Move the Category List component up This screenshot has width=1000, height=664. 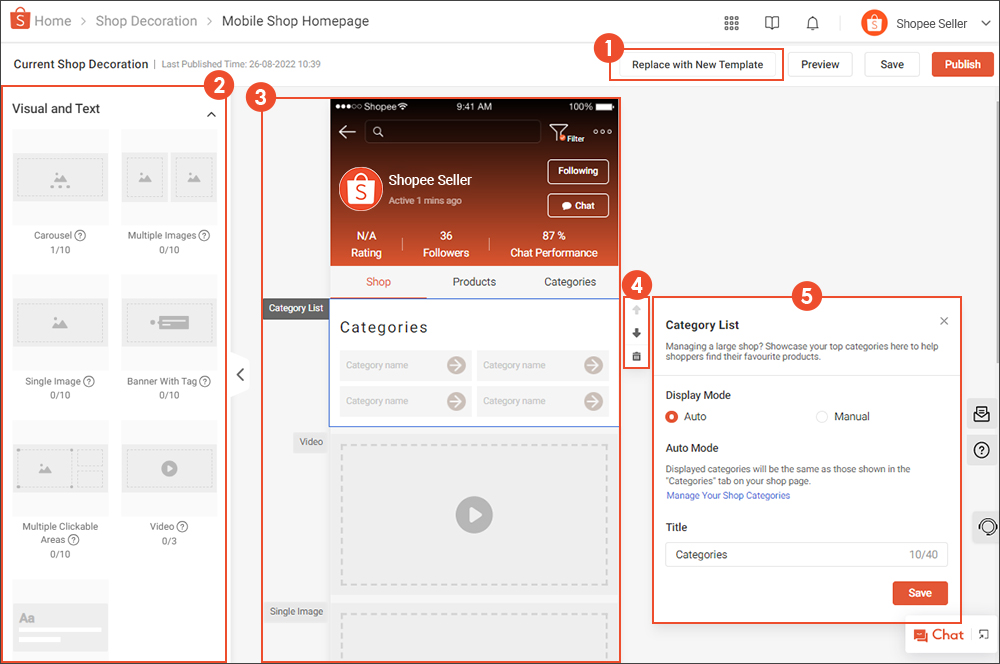tap(637, 309)
